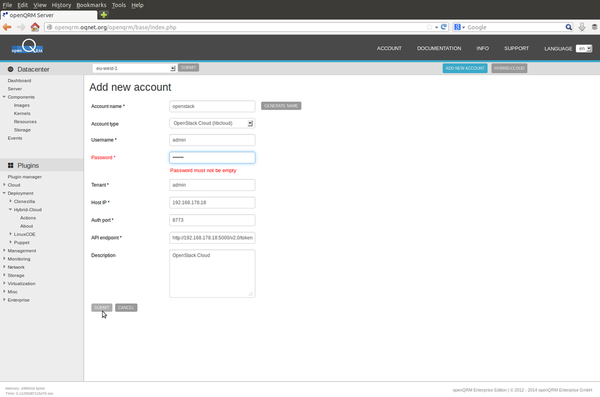This screenshot has width=600, height=397.
Task: Focus the Auth port field
Action: (212, 220)
